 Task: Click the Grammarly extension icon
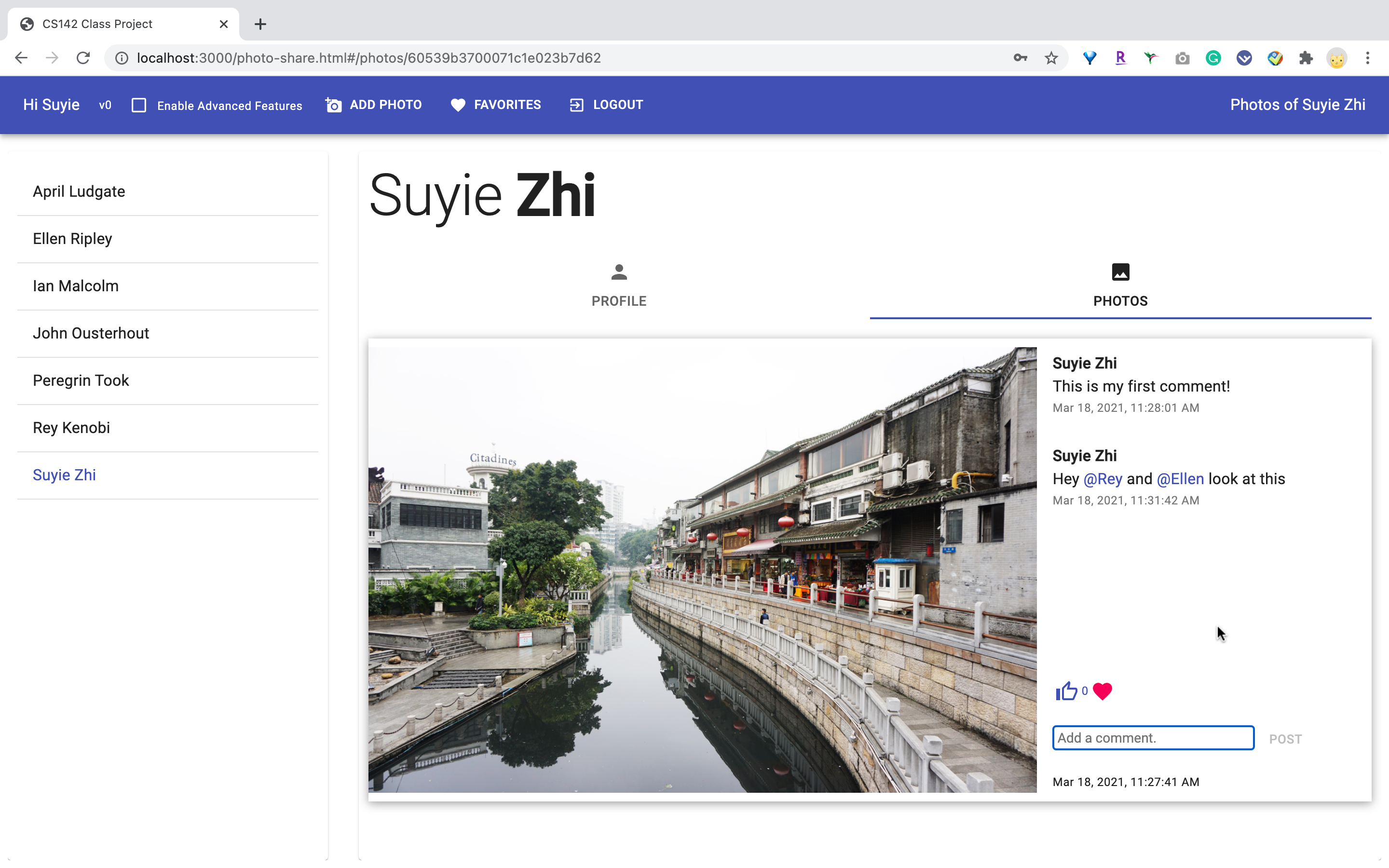click(x=1213, y=58)
